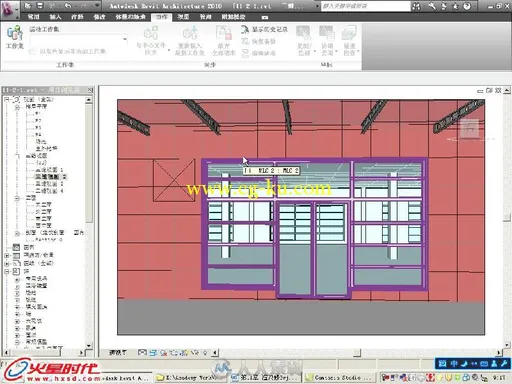
Task: Open the Word document taskbar button
Action: pos(265,378)
